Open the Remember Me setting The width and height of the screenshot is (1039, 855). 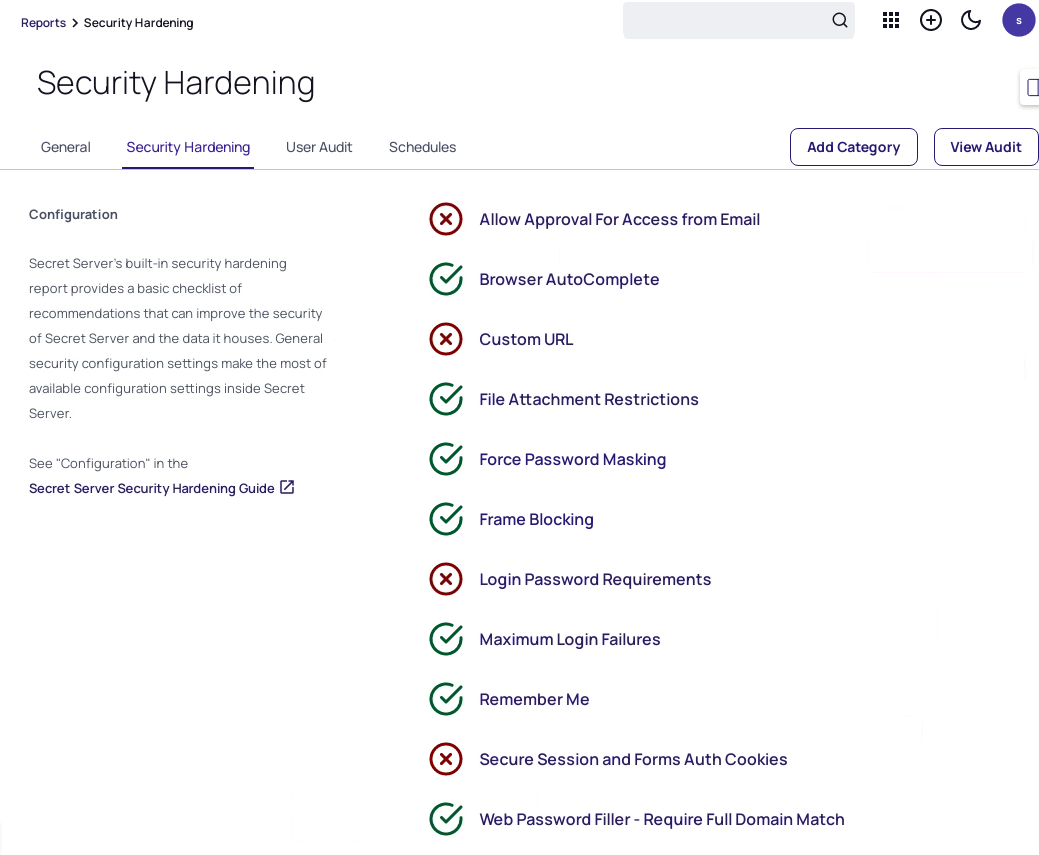coord(534,699)
